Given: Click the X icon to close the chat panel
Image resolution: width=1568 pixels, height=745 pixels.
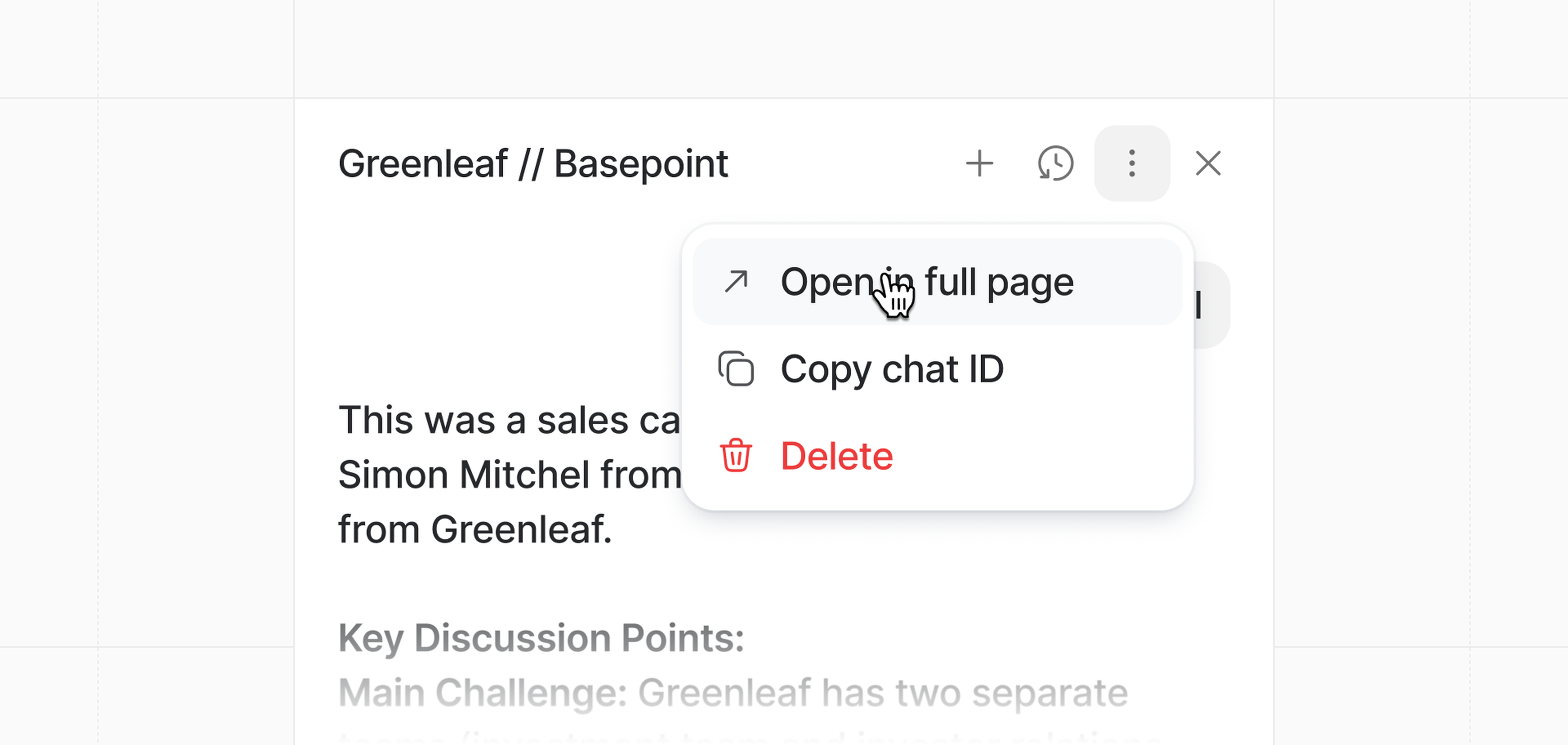Looking at the screenshot, I should click(x=1208, y=163).
